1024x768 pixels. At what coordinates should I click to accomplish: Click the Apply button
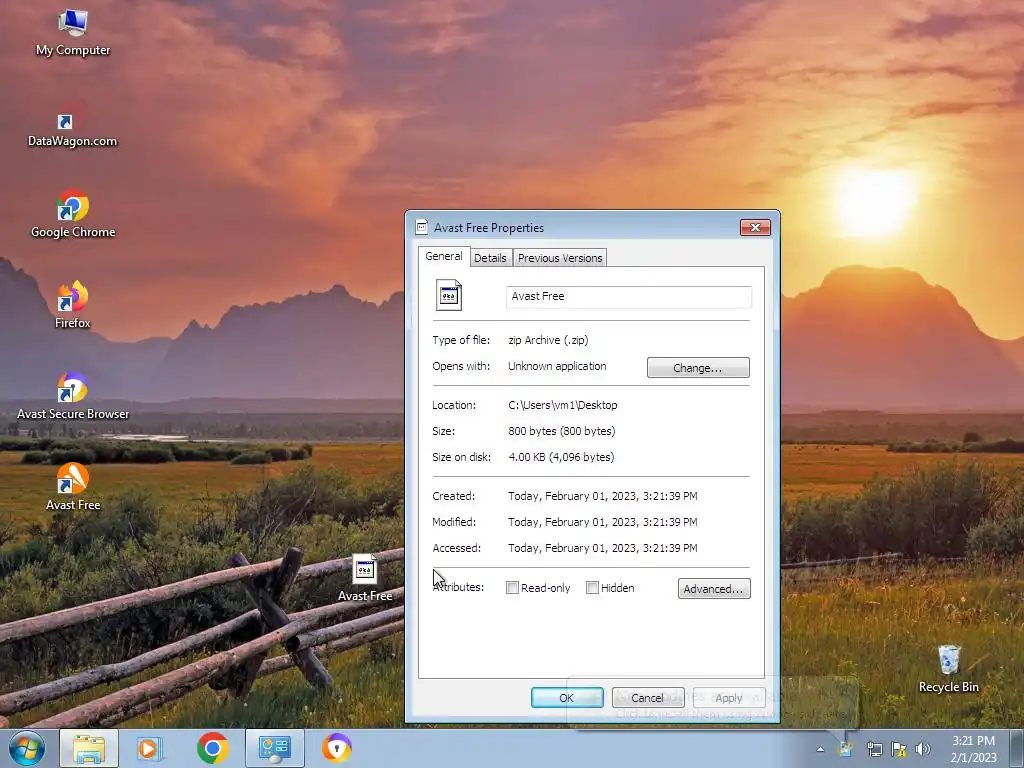(x=729, y=697)
